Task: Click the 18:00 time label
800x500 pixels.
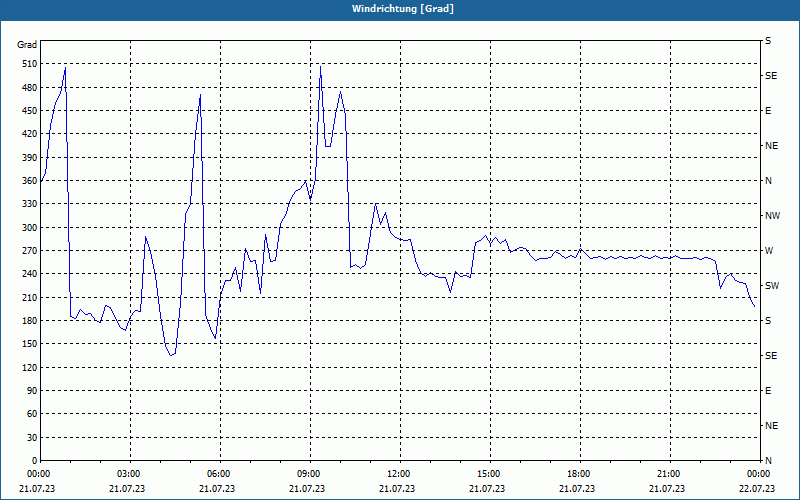Action: [x=578, y=473]
